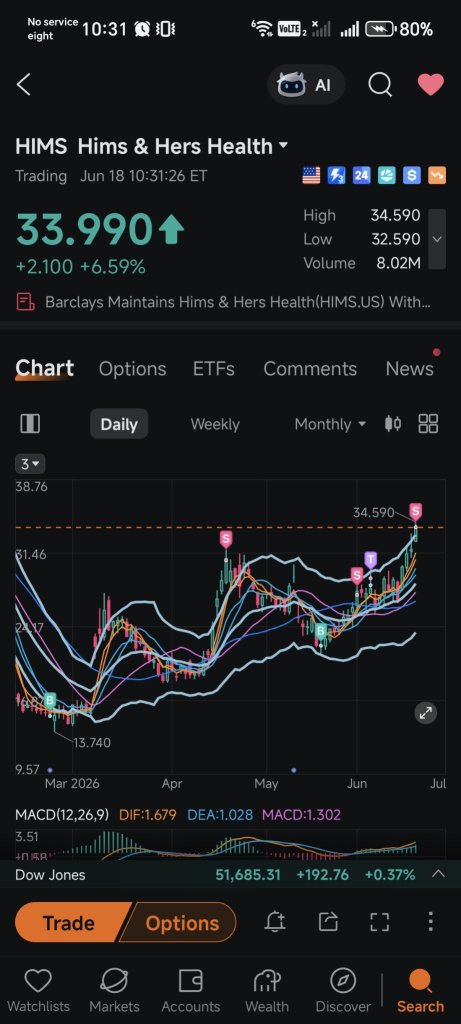Screen dimensions: 461x1024
Task: Open the stock name dropdown arrow
Action: tap(283, 145)
